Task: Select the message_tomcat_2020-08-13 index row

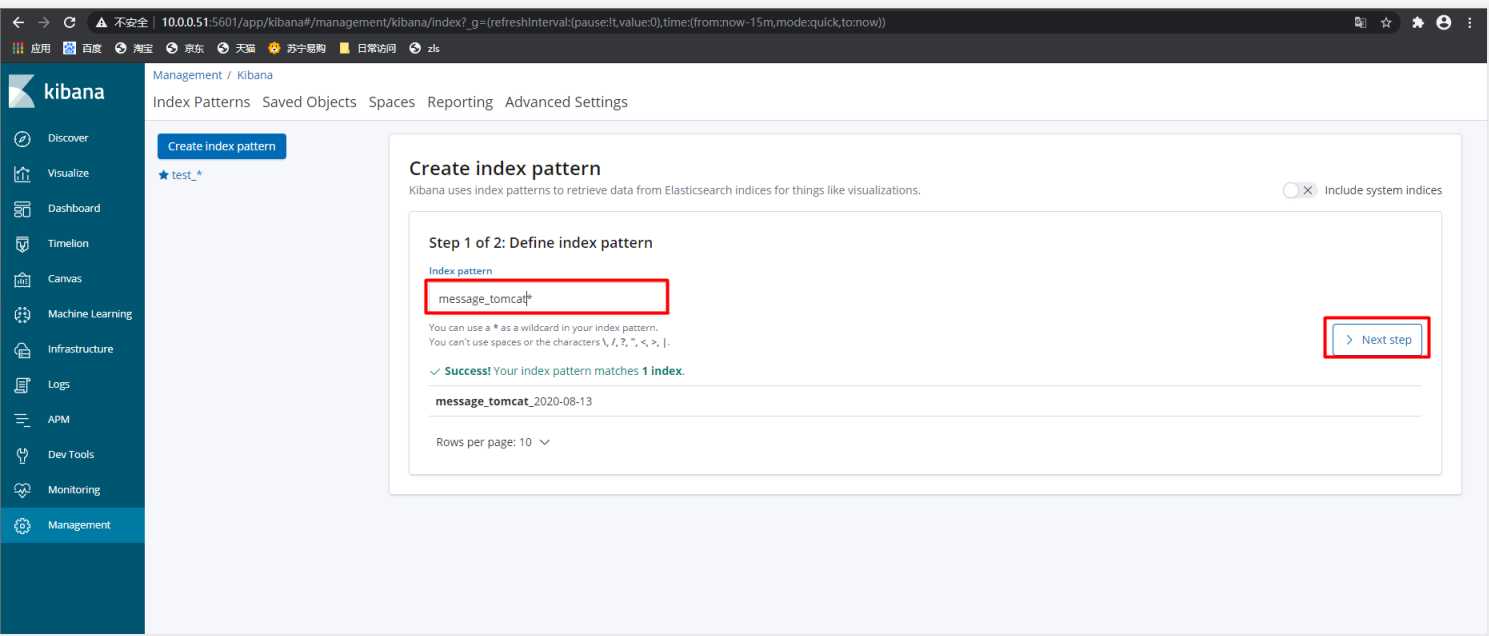Action: click(925, 401)
